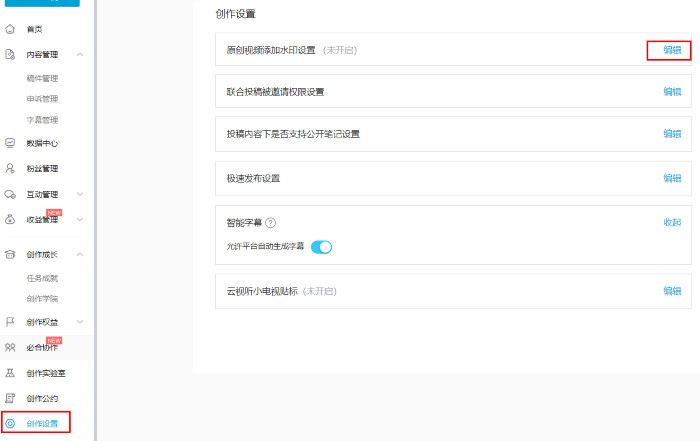Click the 粉丝管理 fans management icon
Image resolution: width=700 pixels, height=441 pixels.
(10, 168)
